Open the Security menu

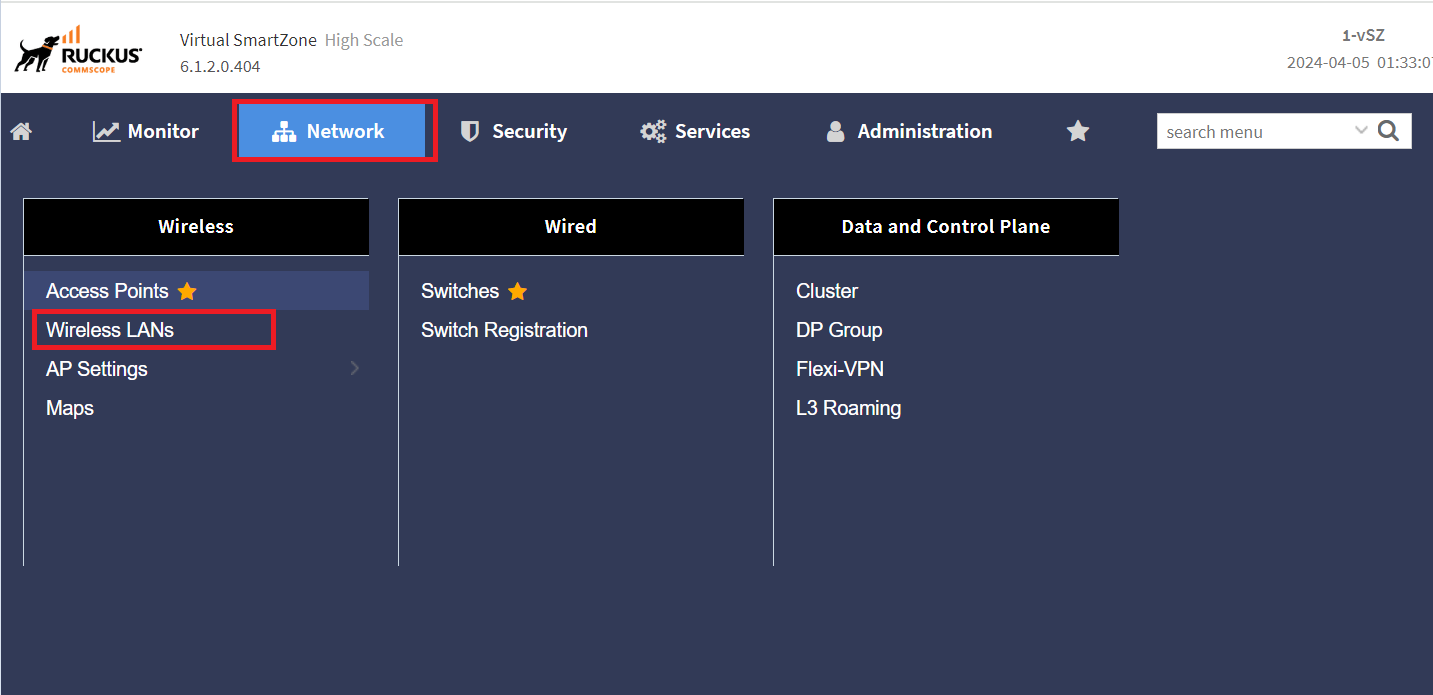coord(513,131)
